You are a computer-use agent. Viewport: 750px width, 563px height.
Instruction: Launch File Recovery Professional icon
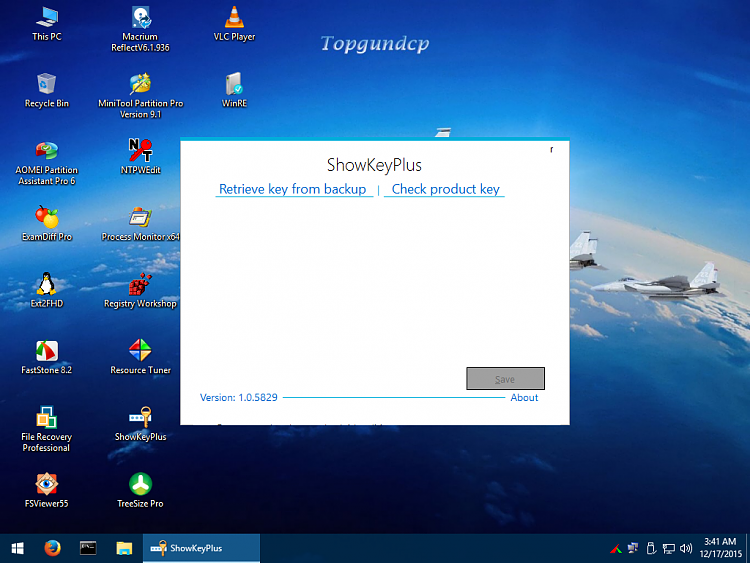click(46, 429)
